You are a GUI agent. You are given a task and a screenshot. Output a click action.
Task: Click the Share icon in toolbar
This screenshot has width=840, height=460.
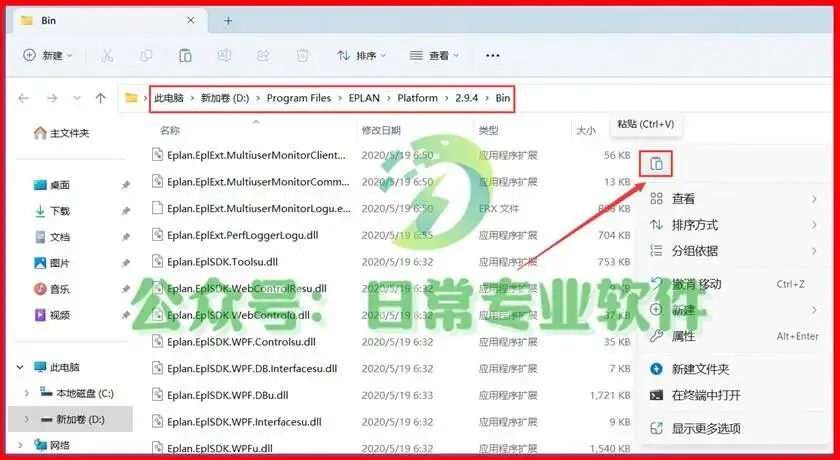(263, 55)
